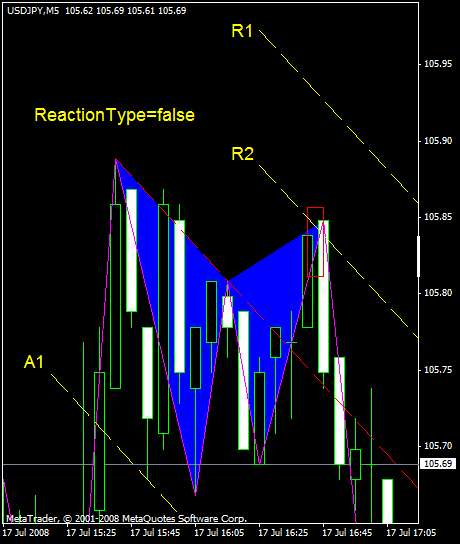Click the 105.75 price scale label
Image resolution: width=460 pixels, height=544 pixels.
[438, 370]
